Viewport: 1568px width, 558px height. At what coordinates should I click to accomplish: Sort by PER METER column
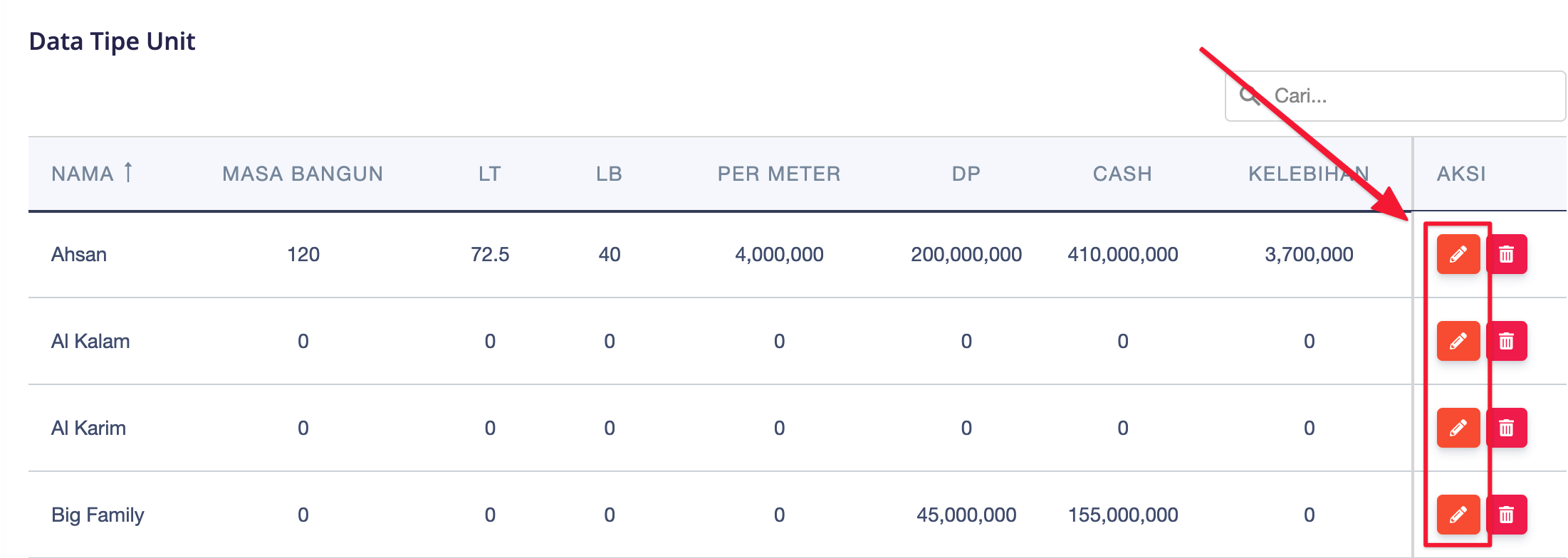(779, 174)
